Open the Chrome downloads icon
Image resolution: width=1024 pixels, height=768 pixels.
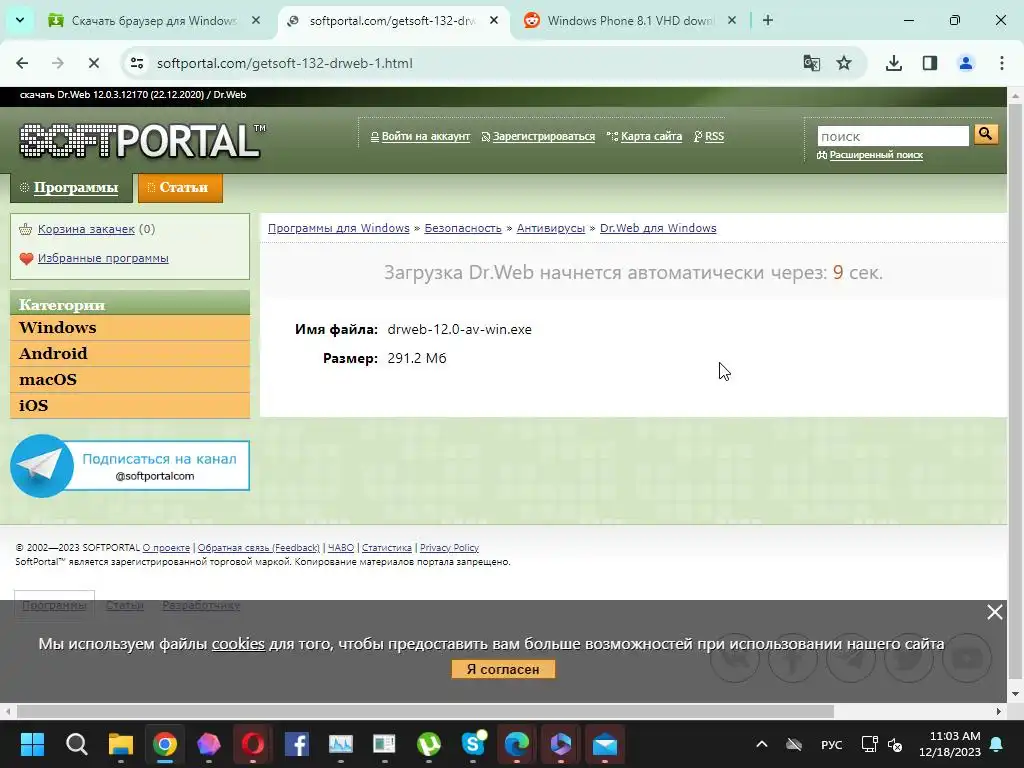pos(894,63)
